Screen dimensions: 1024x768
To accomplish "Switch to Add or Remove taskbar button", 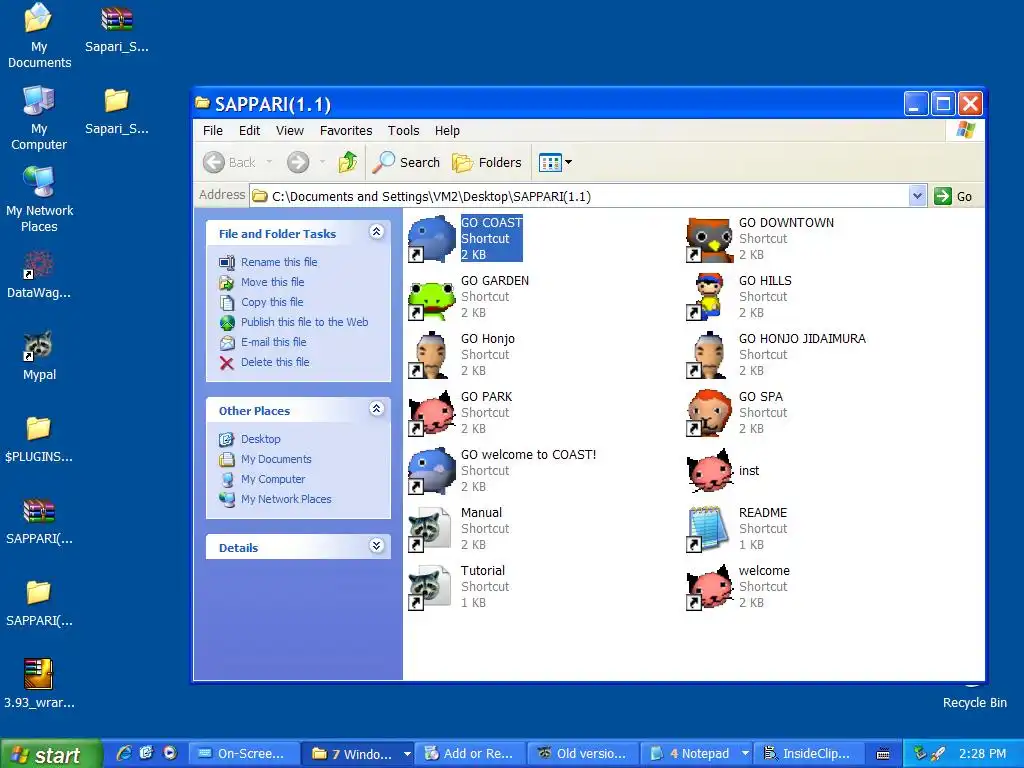I will click(472, 754).
